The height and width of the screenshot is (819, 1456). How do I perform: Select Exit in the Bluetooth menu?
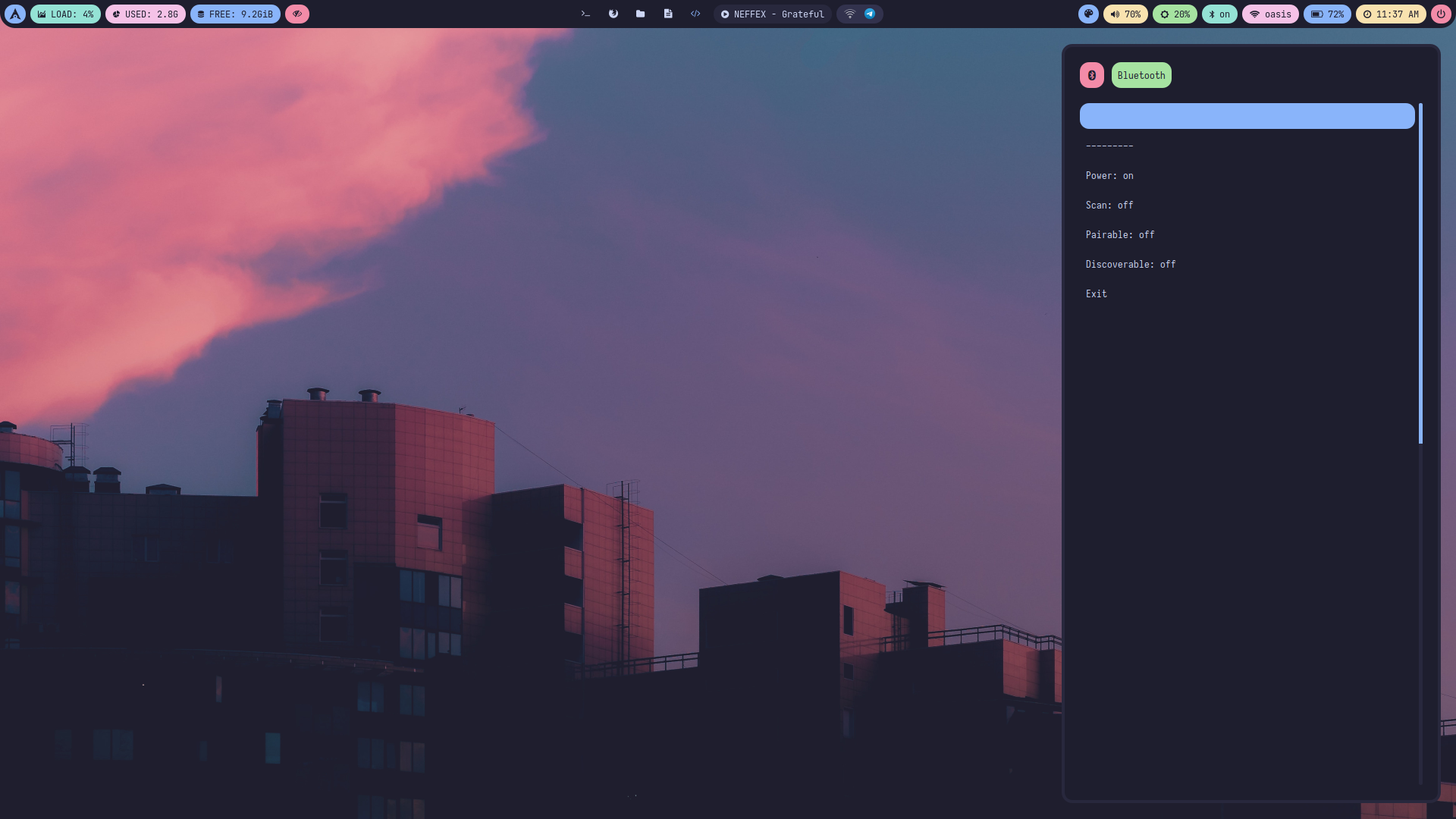point(1097,293)
